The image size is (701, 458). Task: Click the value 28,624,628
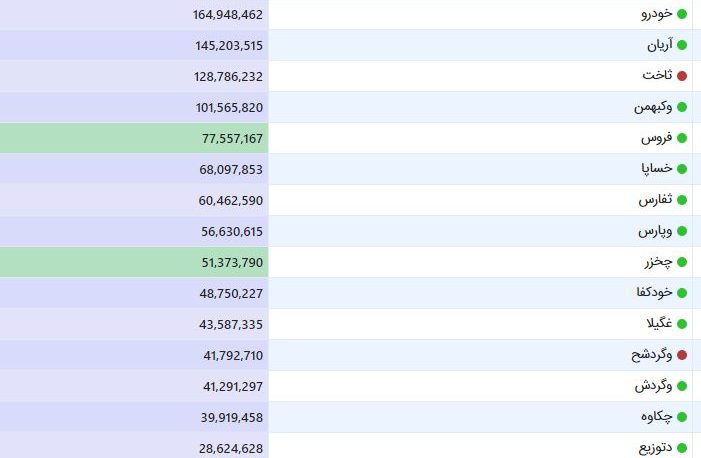(x=231, y=448)
